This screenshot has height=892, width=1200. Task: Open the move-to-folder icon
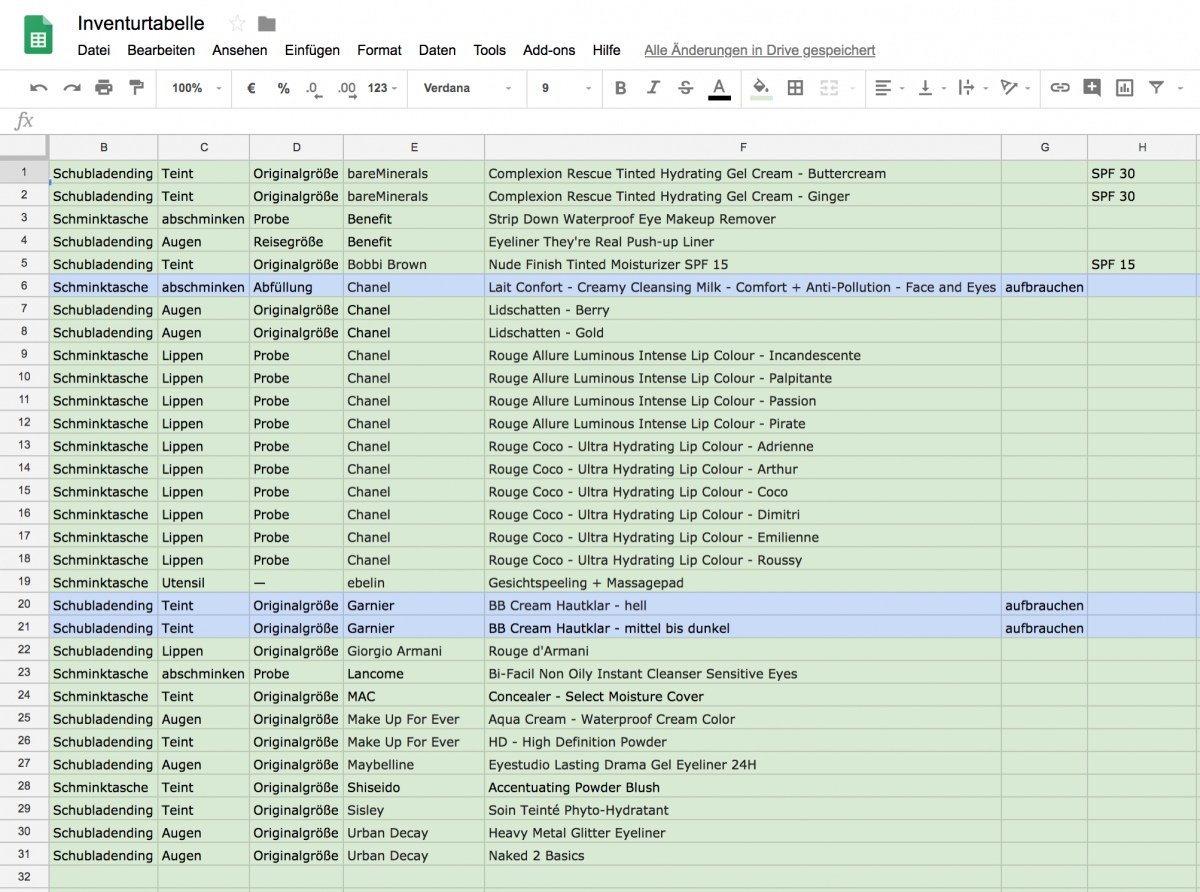pyautogui.click(x=266, y=24)
